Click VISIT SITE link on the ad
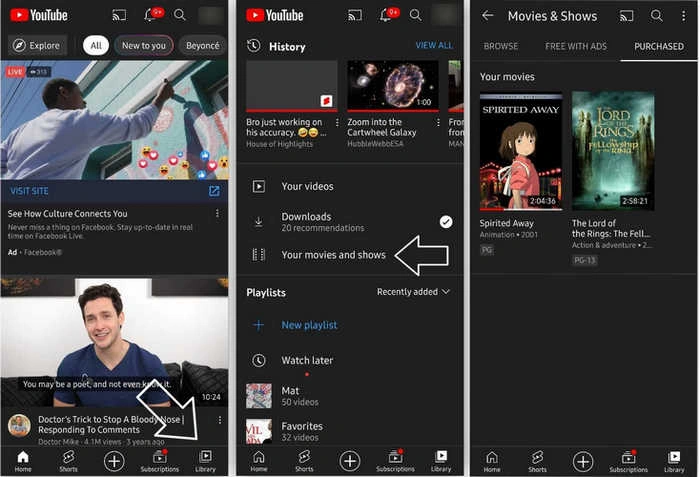The image size is (700, 477). 29,191
